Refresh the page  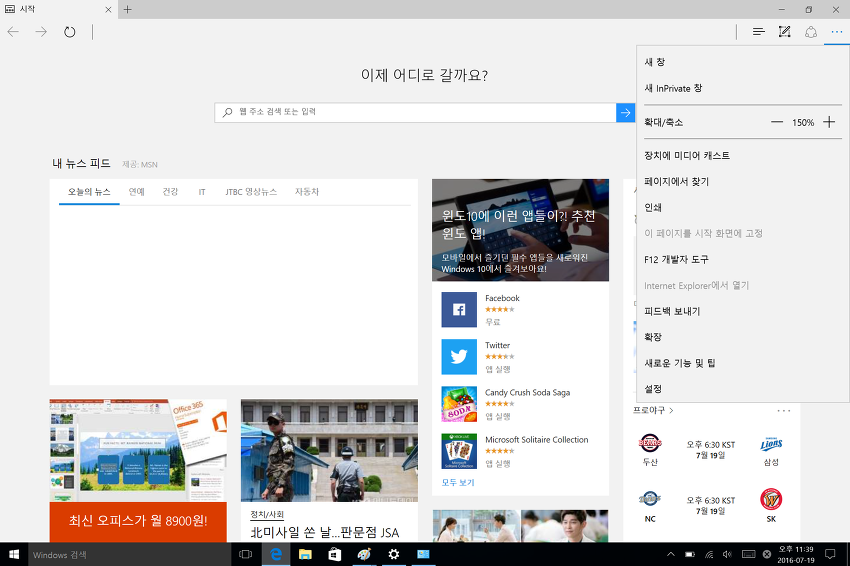click(x=69, y=32)
